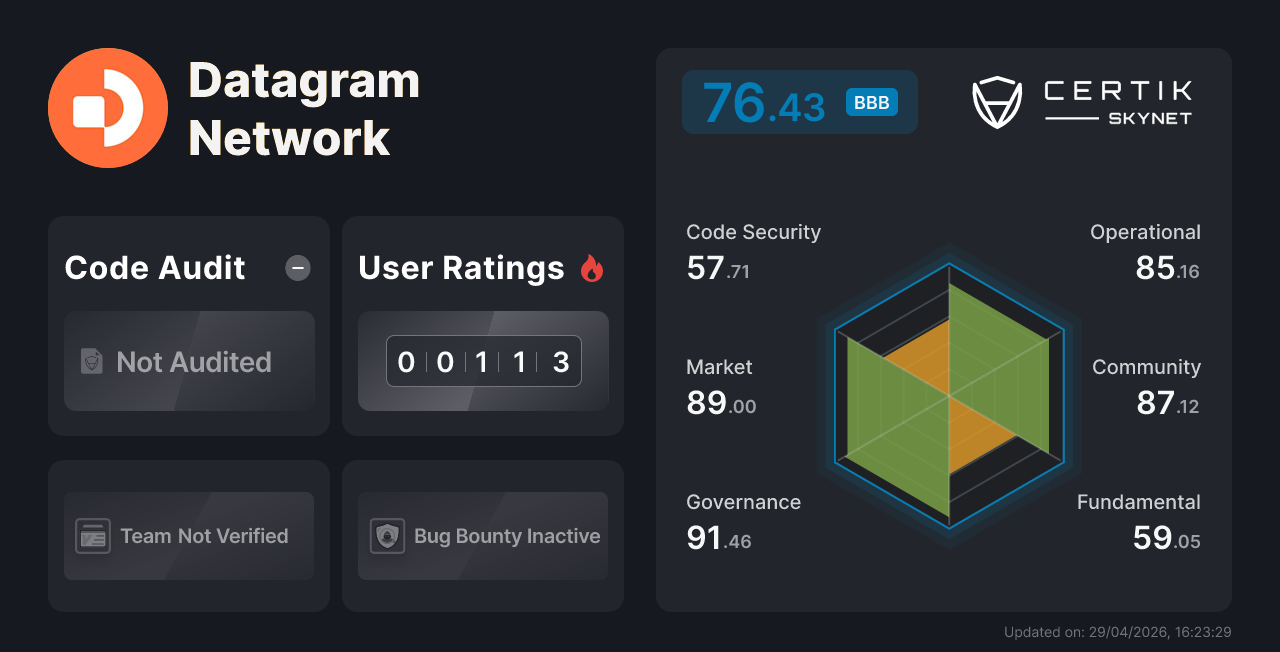The height and width of the screenshot is (652, 1280).
Task: Select the Operational score 85.16
Action: click(x=1166, y=269)
